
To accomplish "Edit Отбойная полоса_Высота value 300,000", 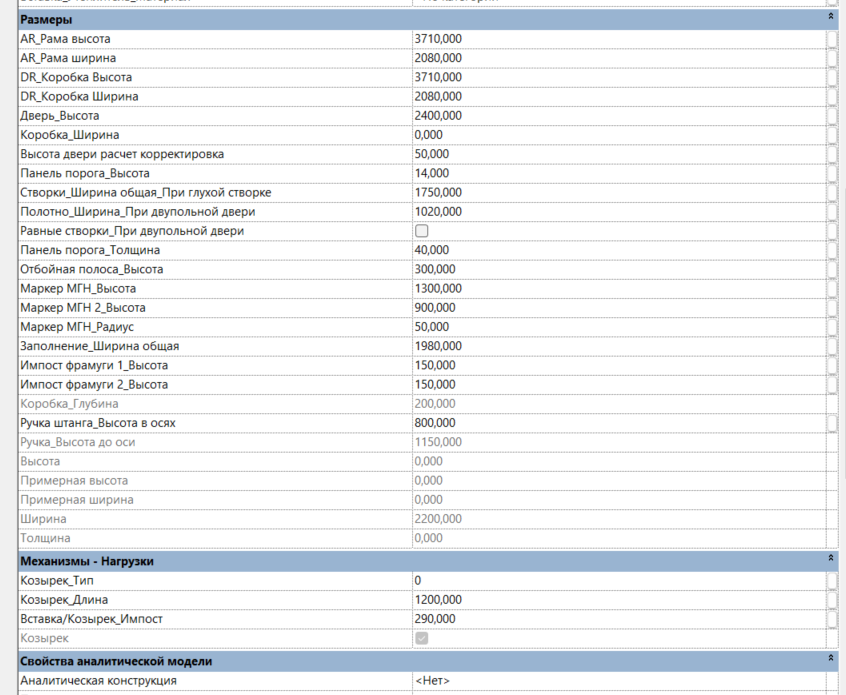I will click(619, 269).
